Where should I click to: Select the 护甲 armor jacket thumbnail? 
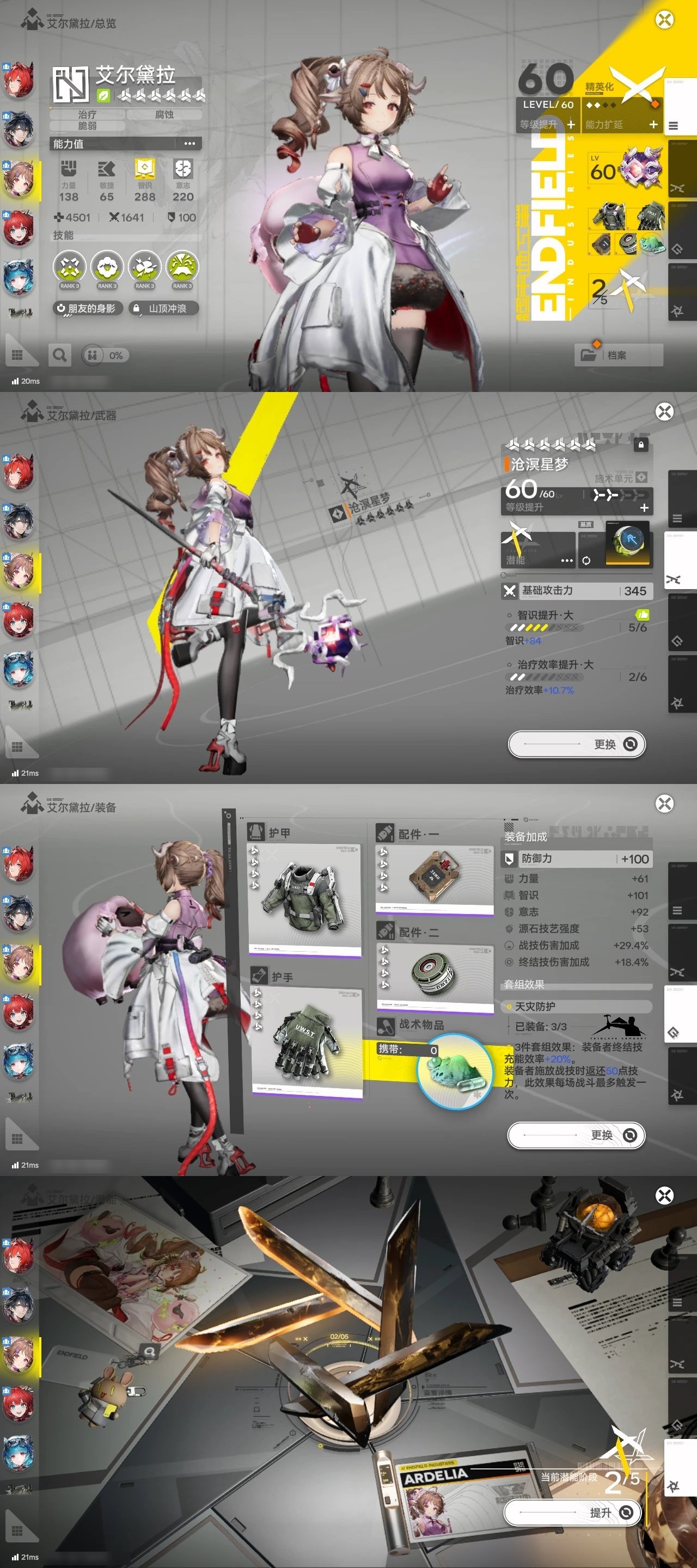coord(304,894)
